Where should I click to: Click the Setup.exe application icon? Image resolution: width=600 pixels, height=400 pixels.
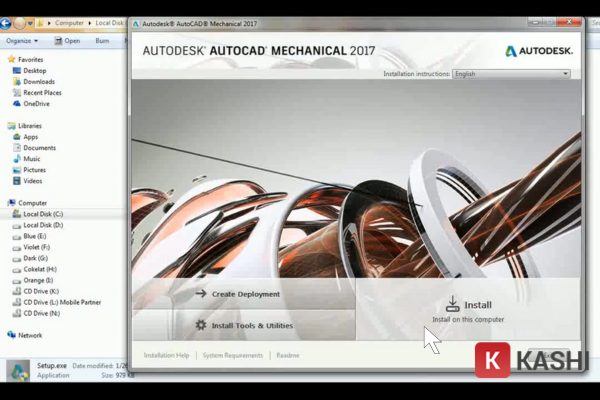pos(18,371)
